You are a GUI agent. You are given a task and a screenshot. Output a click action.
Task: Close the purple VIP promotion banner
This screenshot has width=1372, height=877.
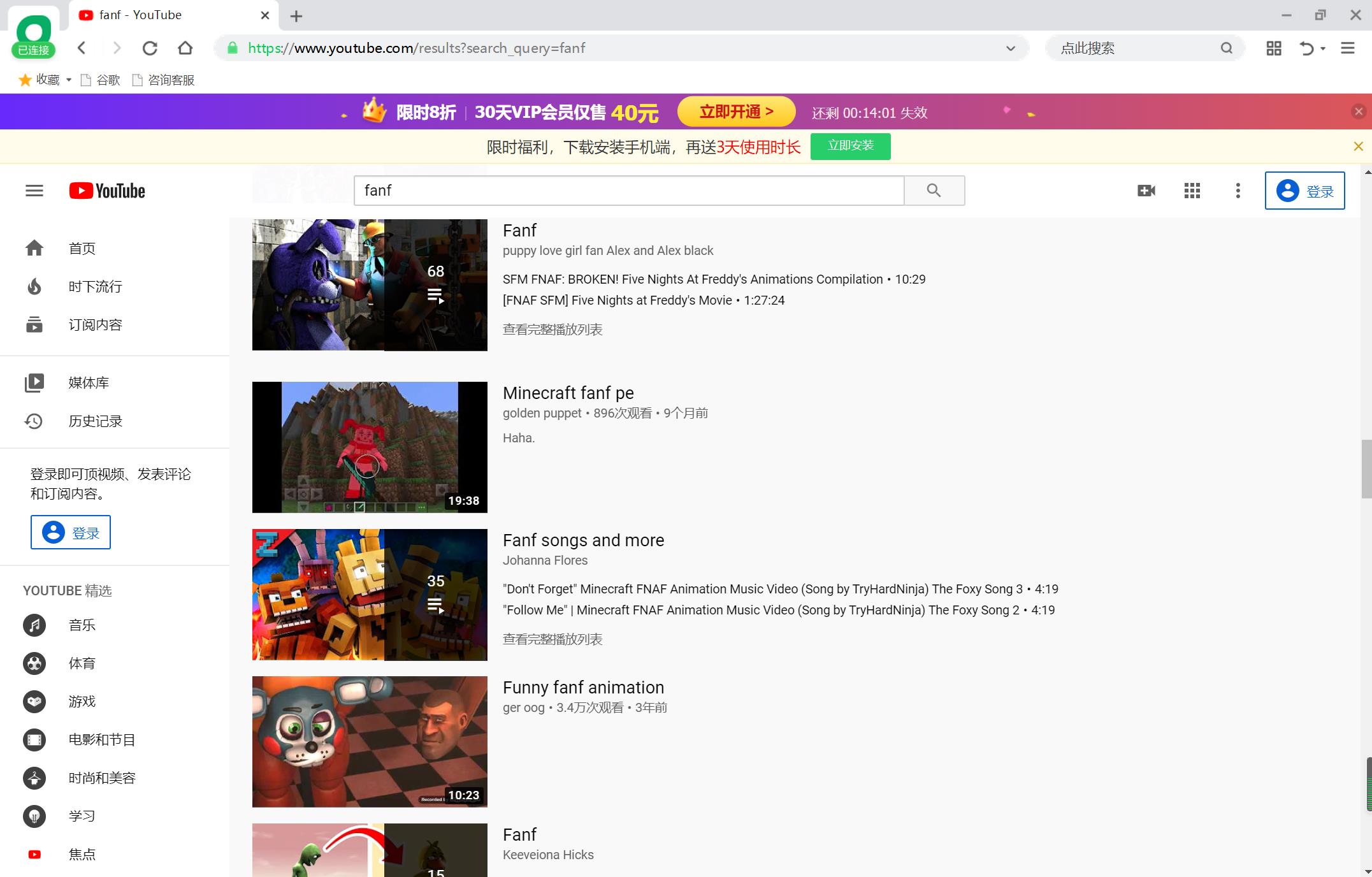1359,112
